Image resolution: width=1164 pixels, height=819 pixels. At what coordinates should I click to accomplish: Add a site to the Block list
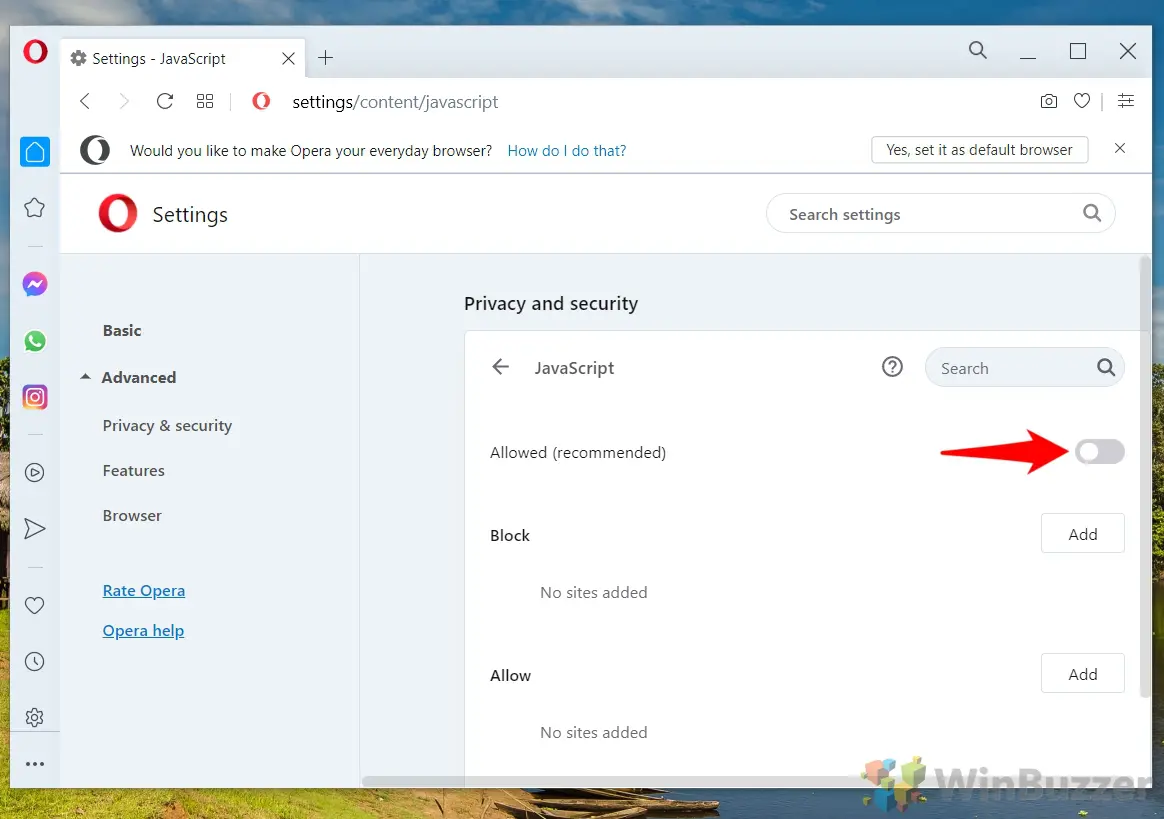coord(1082,533)
